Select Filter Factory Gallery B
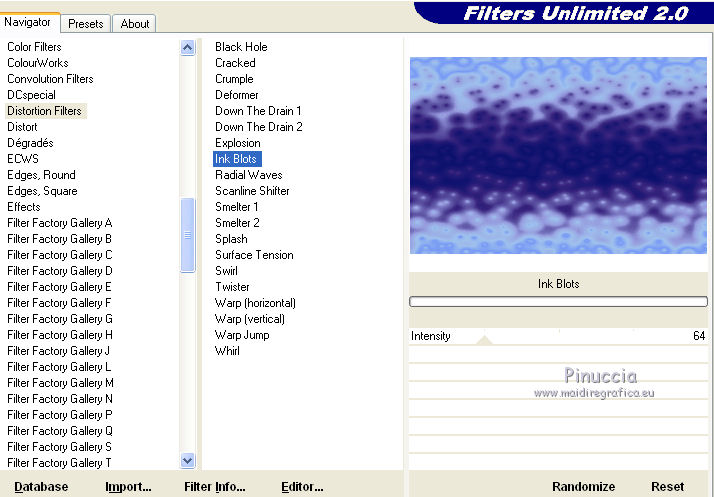 coord(60,239)
